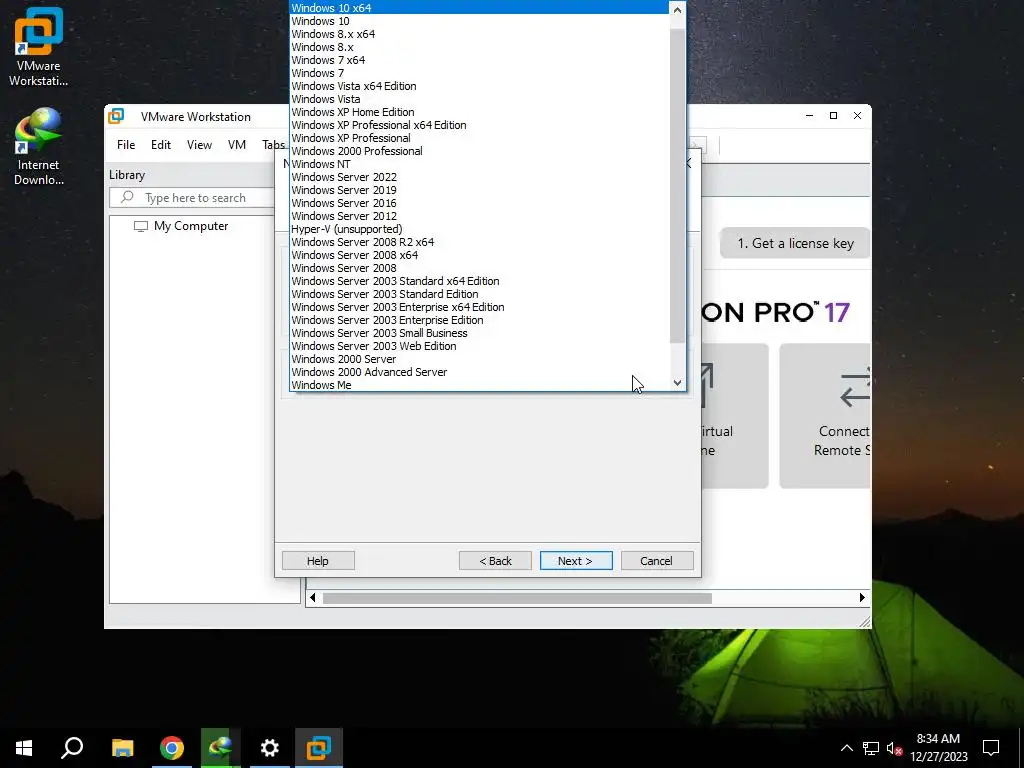Viewport: 1024px width, 768px height.
Task: Open the notification center icon
Action: pos(991,748)
